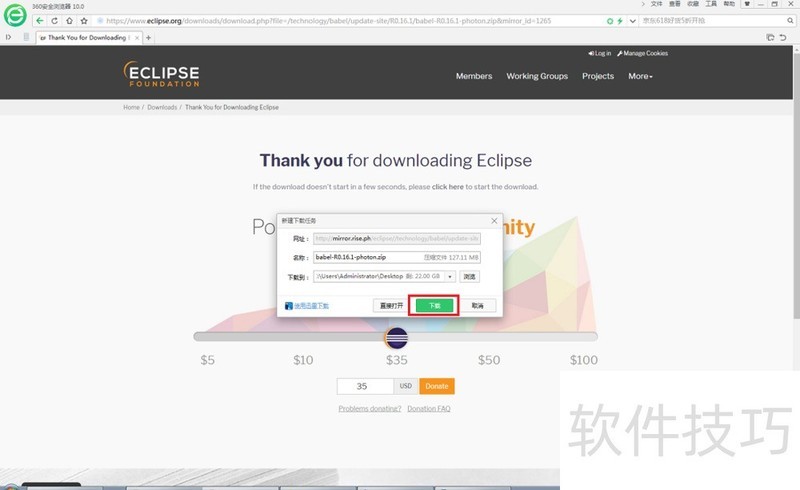Click the 直接打开 open directly button
Image resolution: width=800 pixels, height=490 pixels.
pyautogui.click(x=391, y=306)
